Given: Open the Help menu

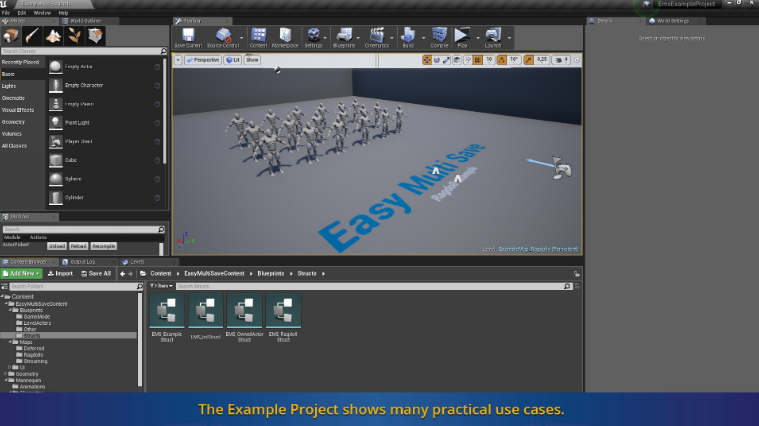Looking at the screenshot, I should pyautogui.click(x=63, y=13).
